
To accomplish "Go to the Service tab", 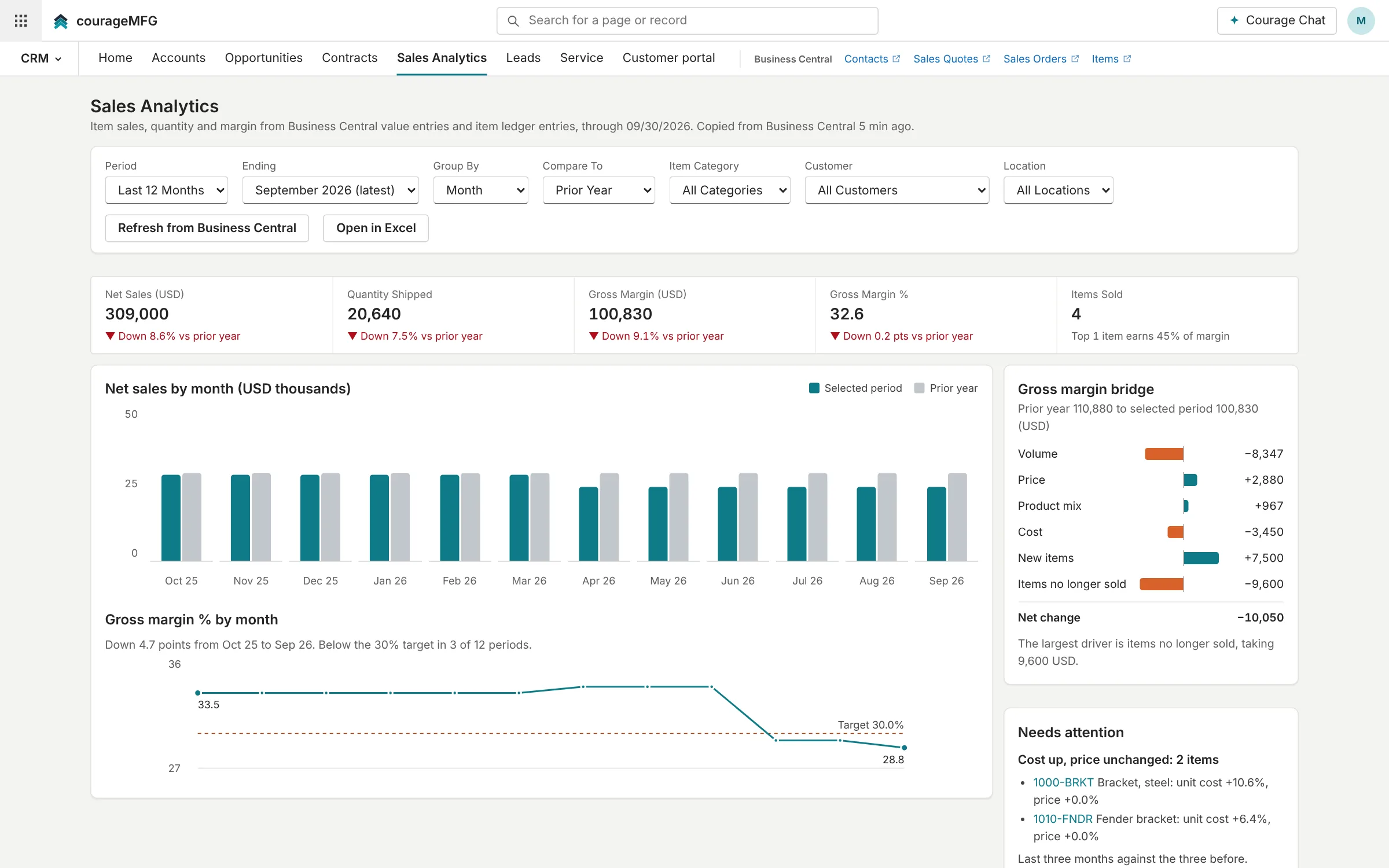I will [x=582, y=58].
